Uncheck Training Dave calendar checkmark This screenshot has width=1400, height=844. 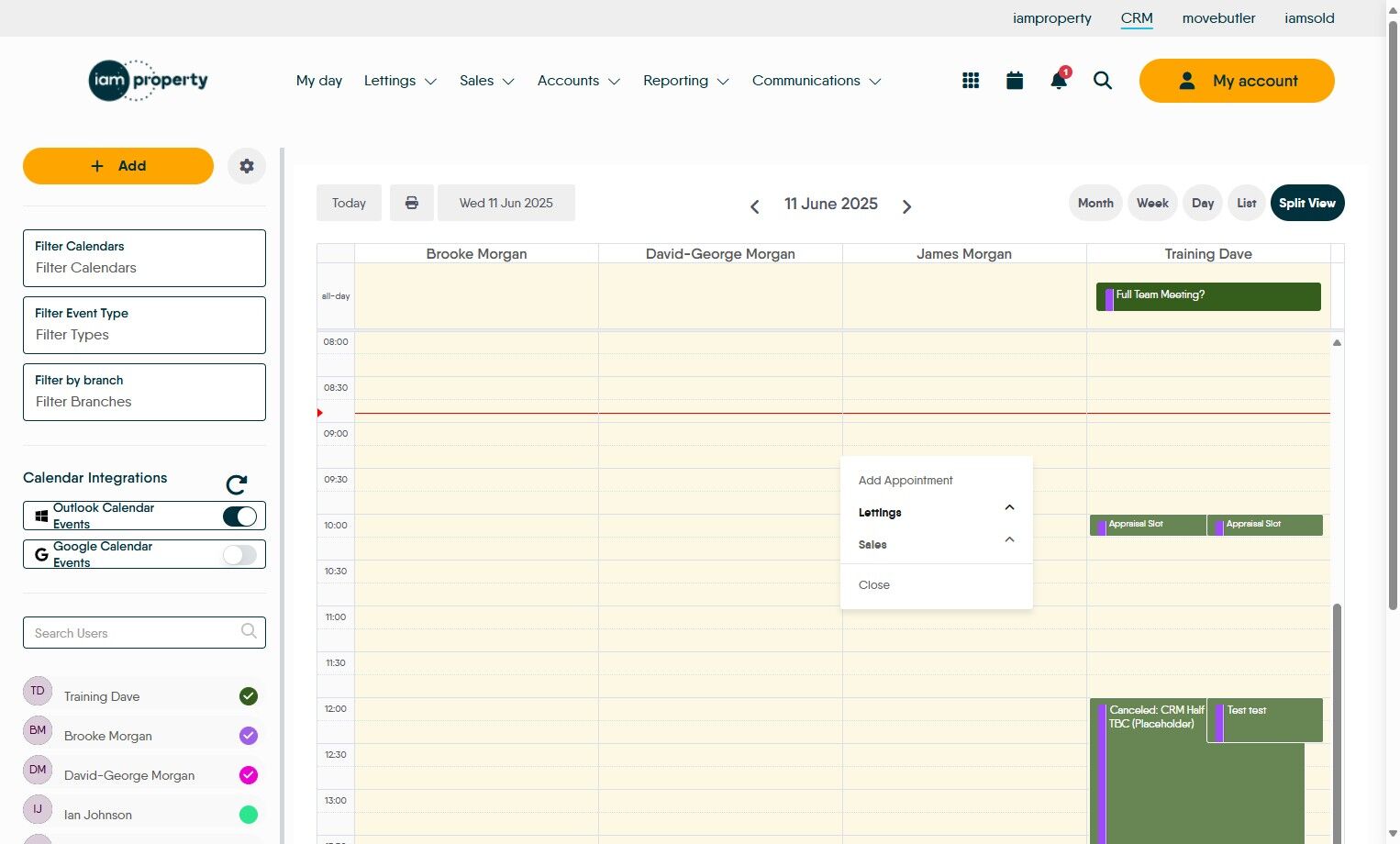pyautogui.click(x=249, y=696)
